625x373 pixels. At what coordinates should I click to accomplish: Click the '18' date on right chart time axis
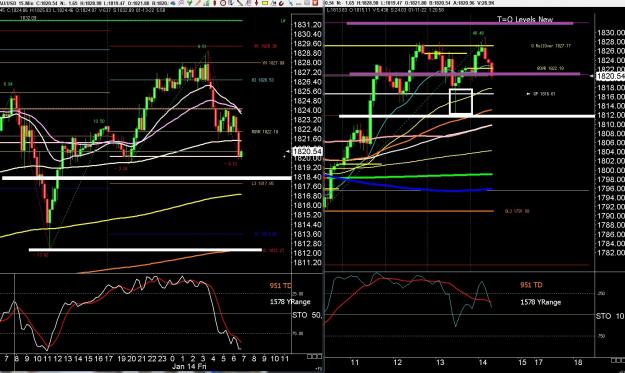[x=578, y=362]
